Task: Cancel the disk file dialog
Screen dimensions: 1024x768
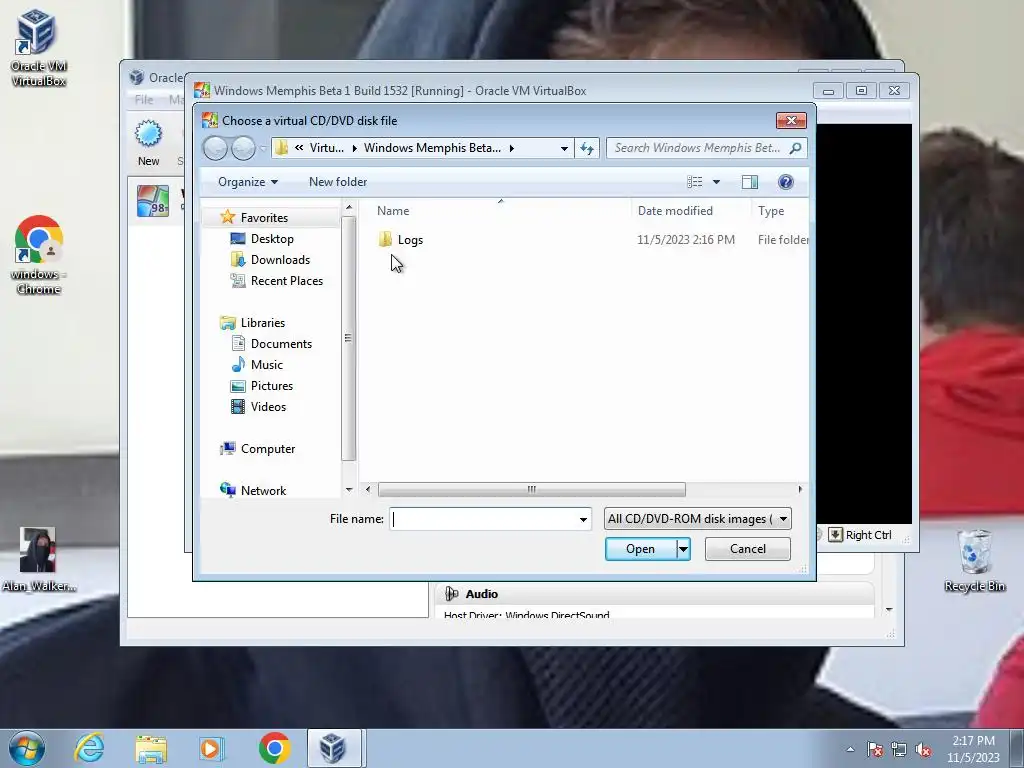Action: pos(748,549)
